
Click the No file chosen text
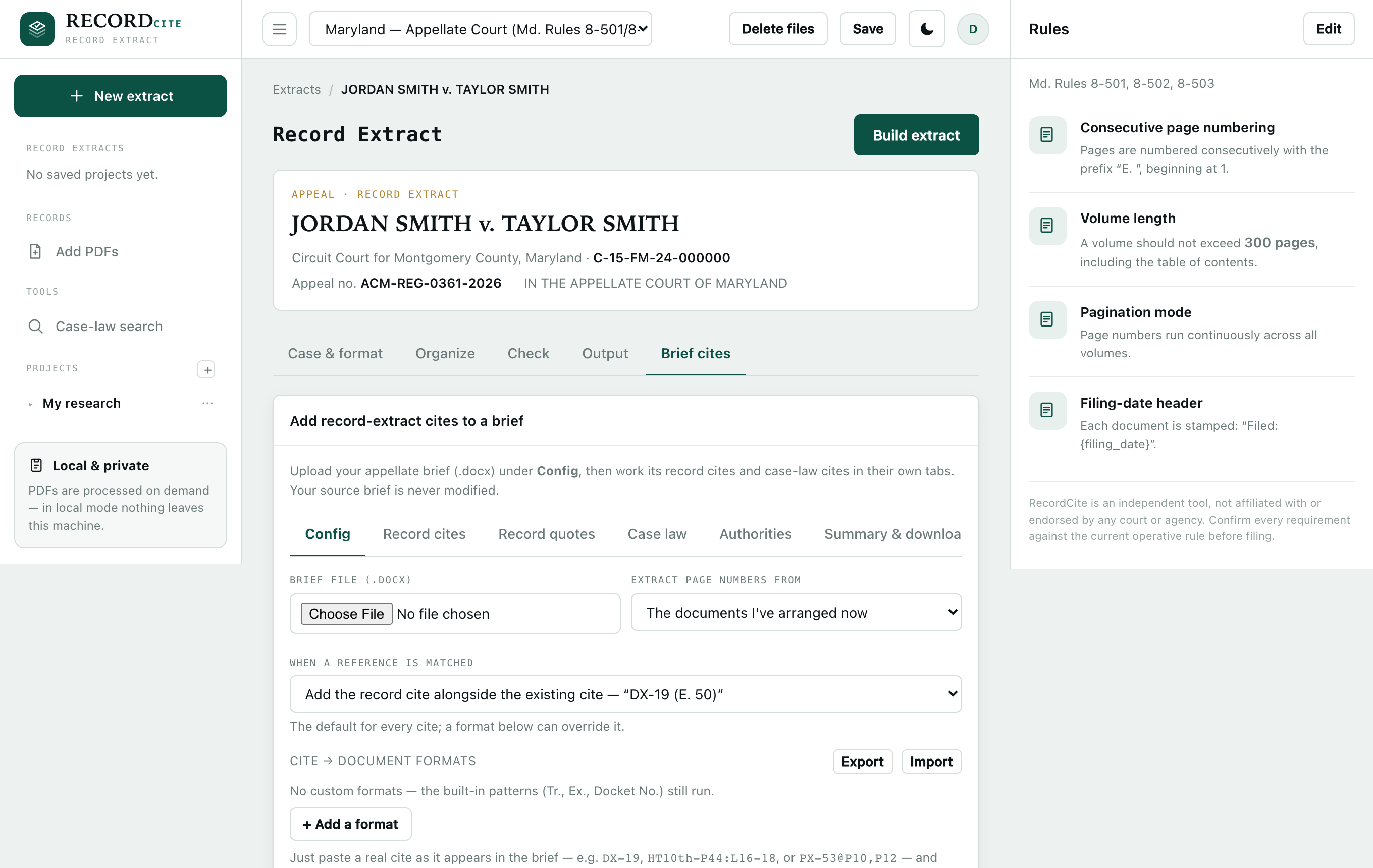[x=443, y=614]
